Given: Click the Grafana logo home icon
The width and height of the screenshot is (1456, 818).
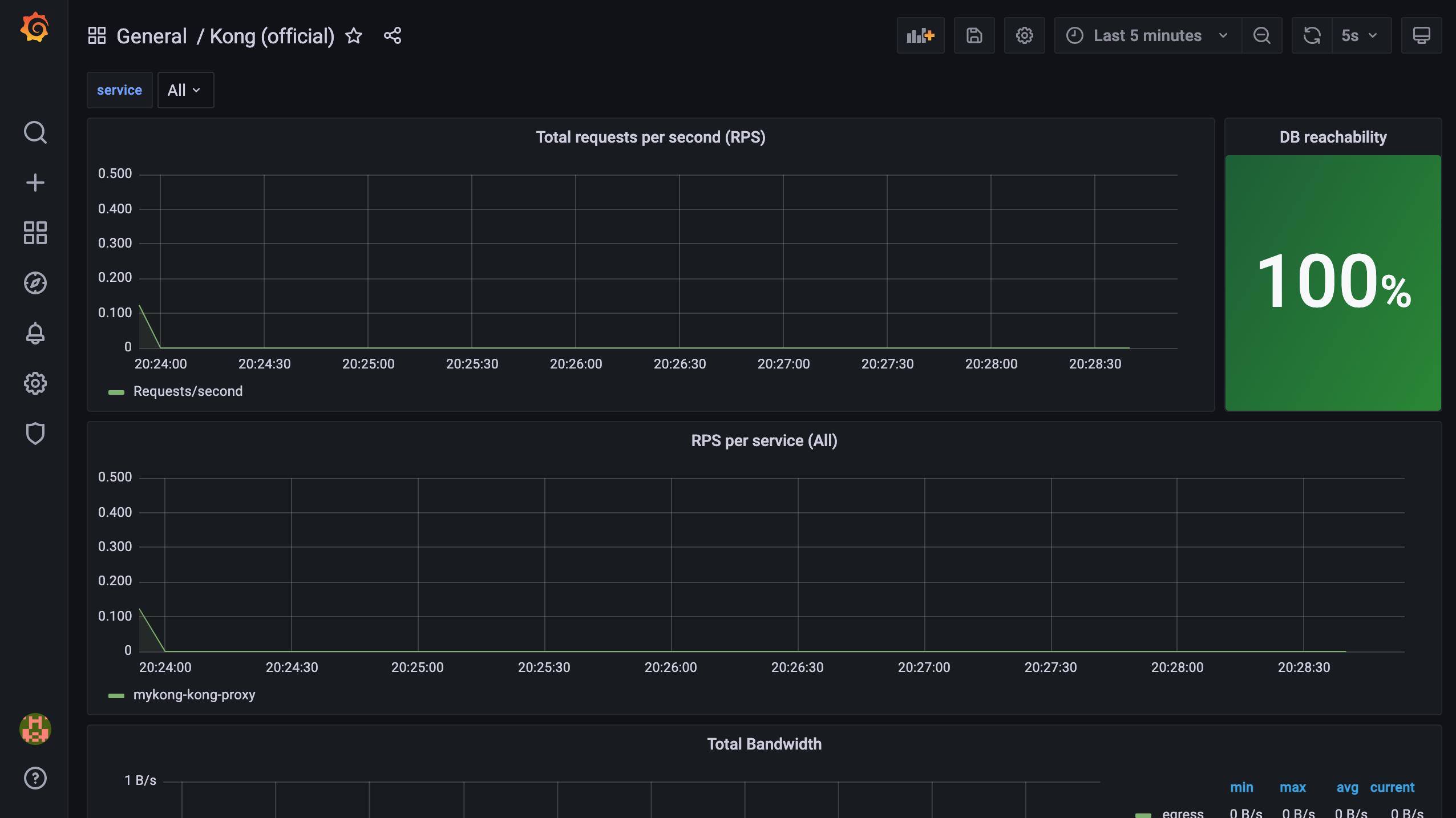Looking at the screenshot, I should coord(35,27).
